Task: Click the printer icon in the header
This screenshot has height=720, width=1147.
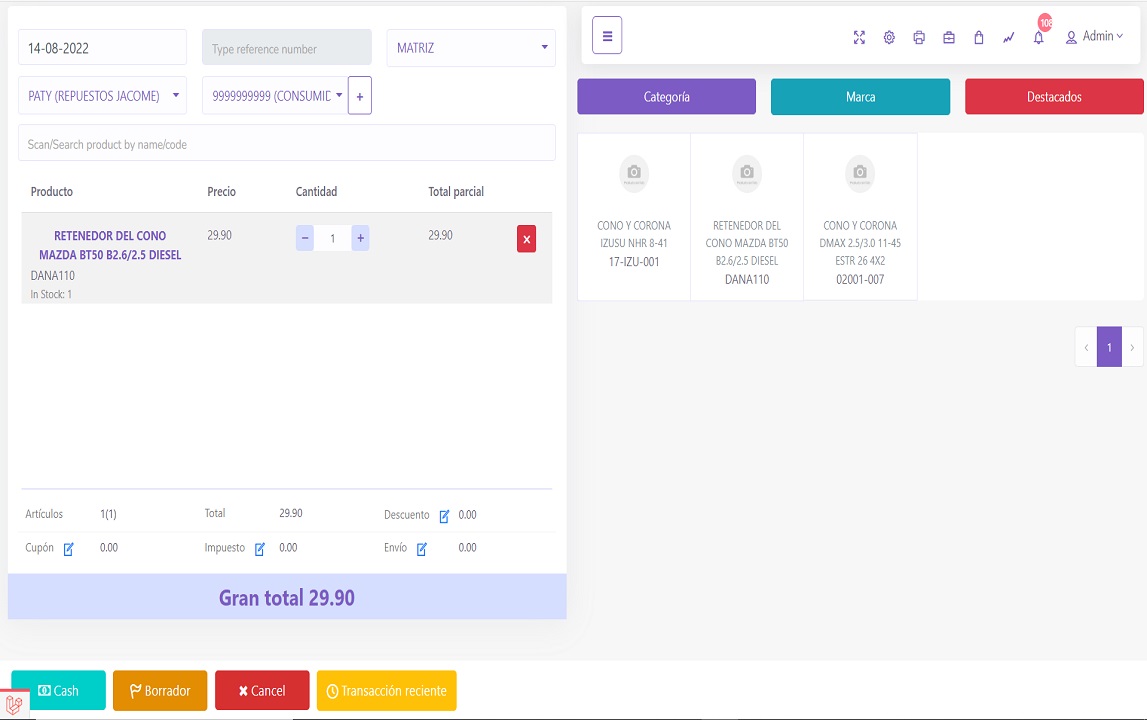Action: 918,37
